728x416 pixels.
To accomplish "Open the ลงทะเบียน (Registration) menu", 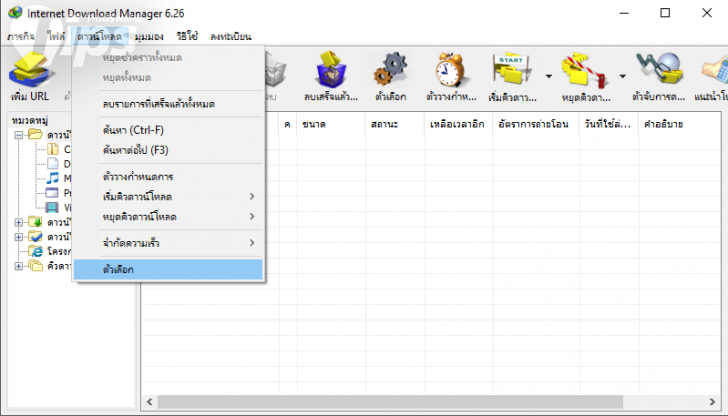I will click(x=231, y=36).
